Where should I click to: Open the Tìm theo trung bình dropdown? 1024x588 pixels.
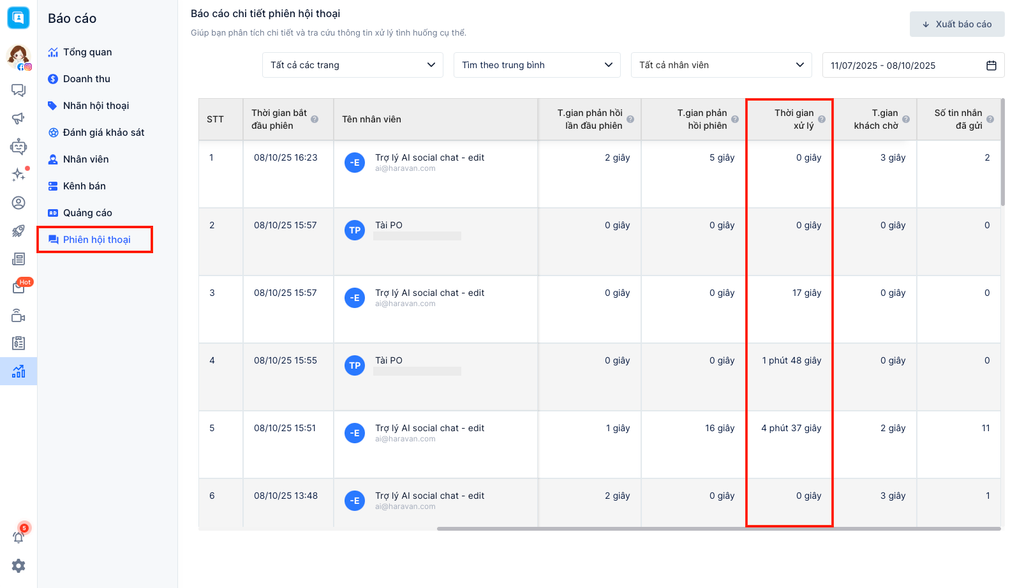click(x=537, y=65)
